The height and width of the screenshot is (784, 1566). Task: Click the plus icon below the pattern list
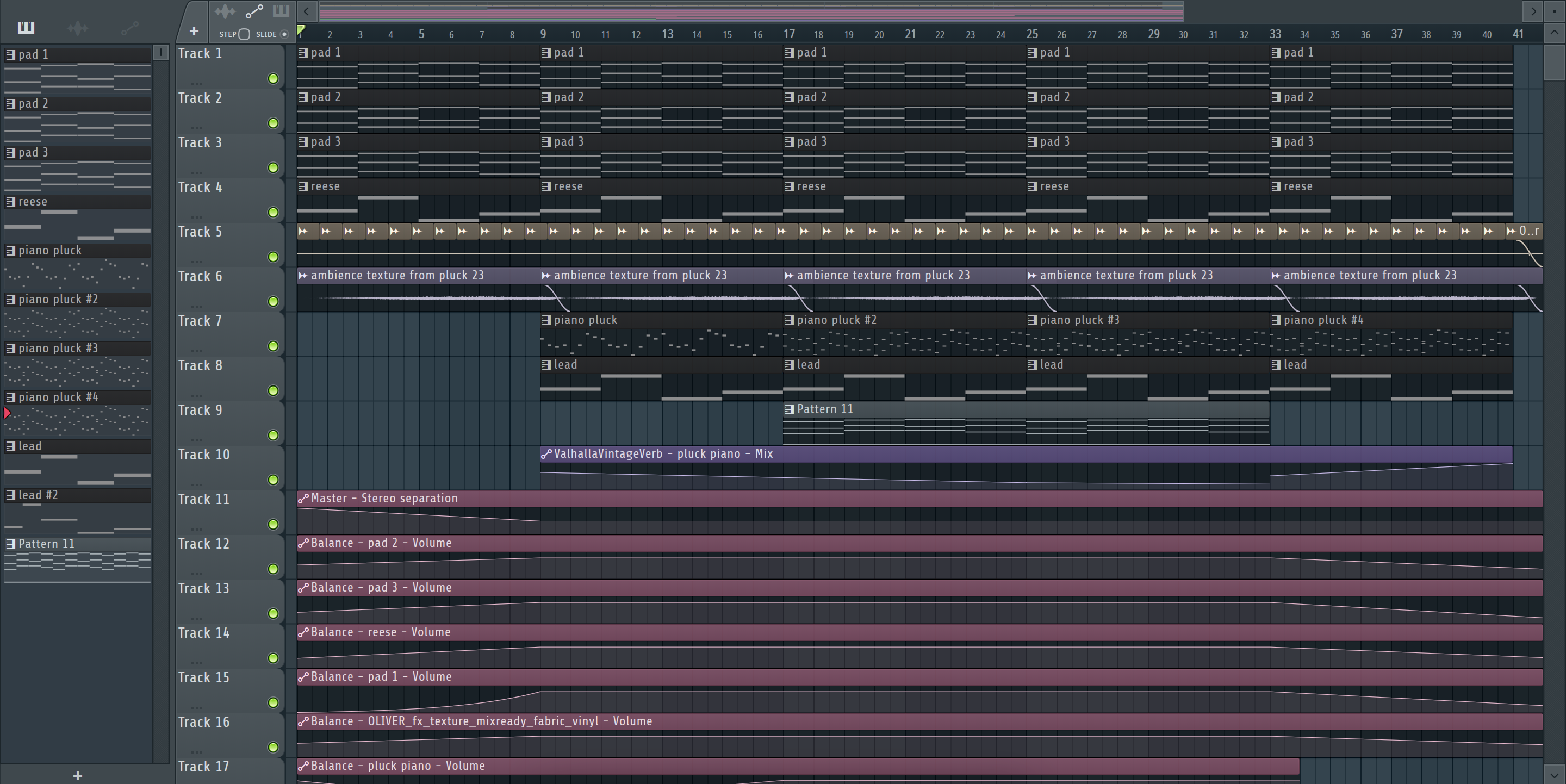[77, 775]
